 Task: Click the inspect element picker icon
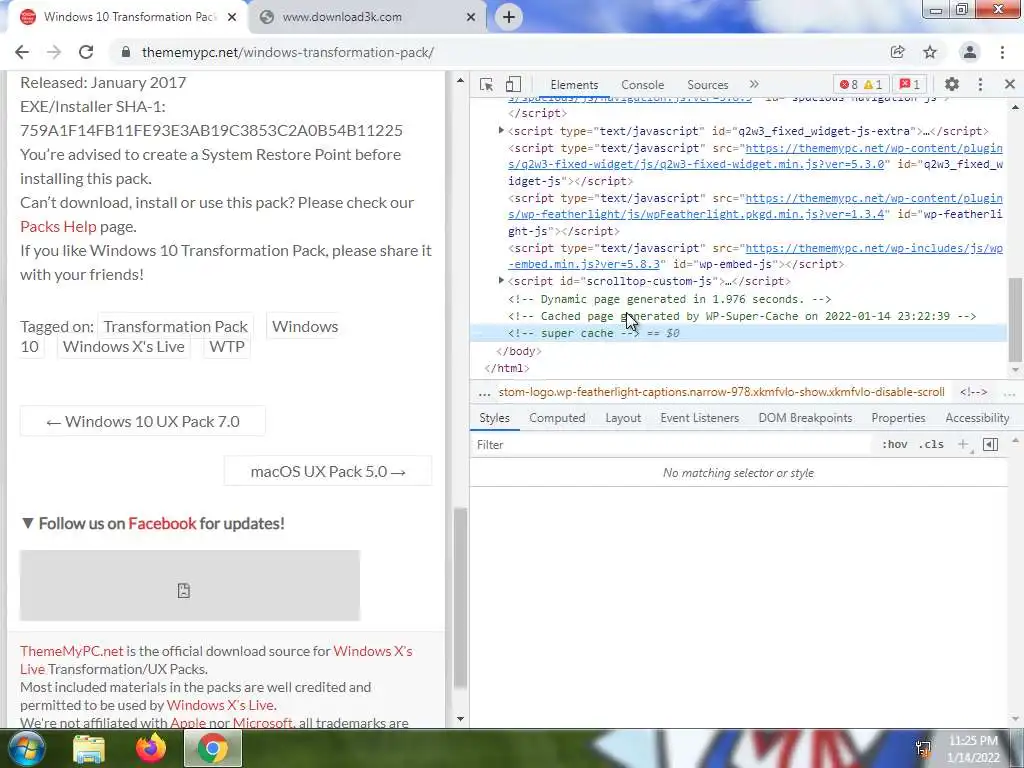[x=486, y=84]
